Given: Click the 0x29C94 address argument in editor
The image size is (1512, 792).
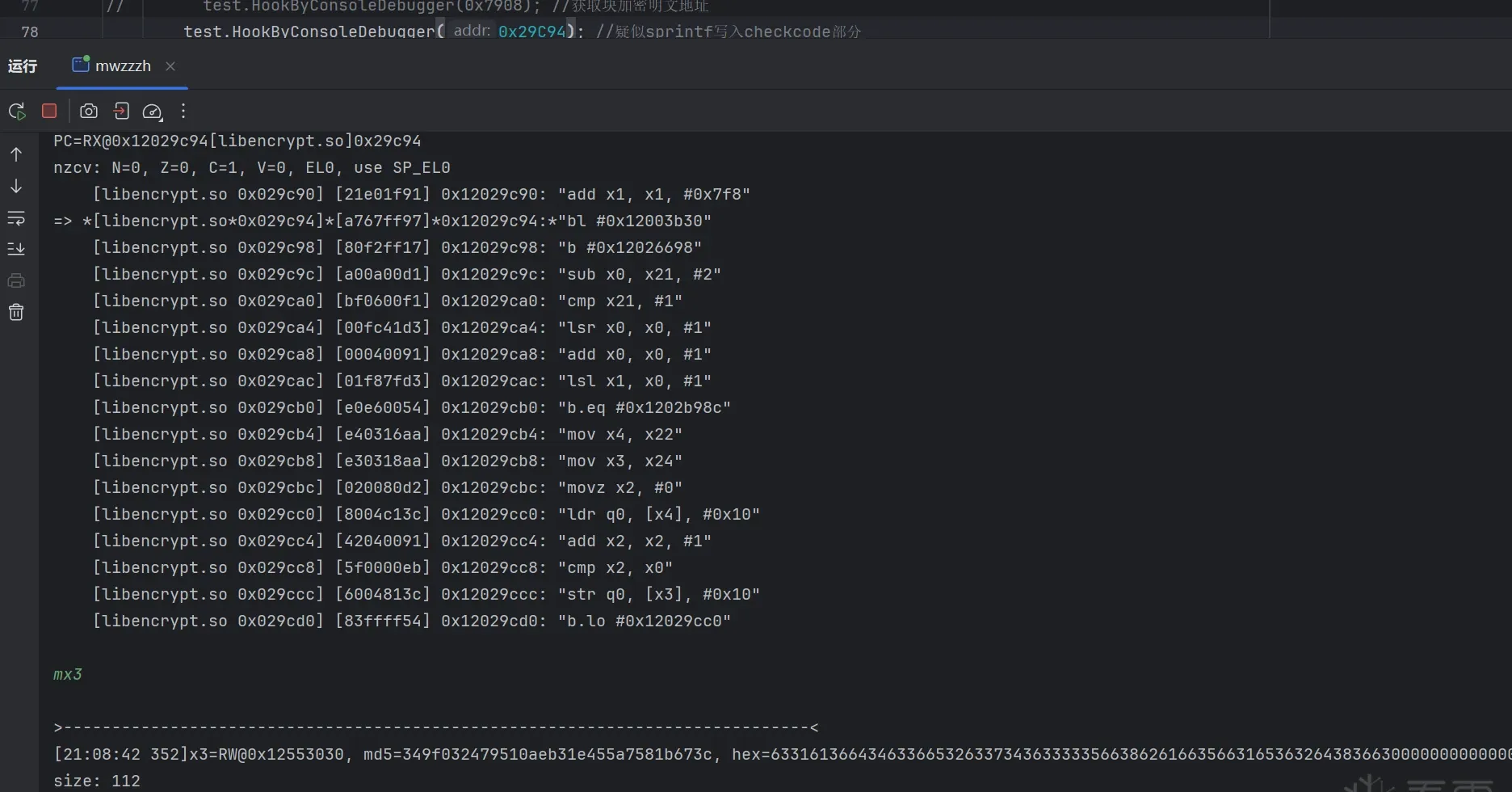Looking at the screenshot, I should (x=532, y=32).
